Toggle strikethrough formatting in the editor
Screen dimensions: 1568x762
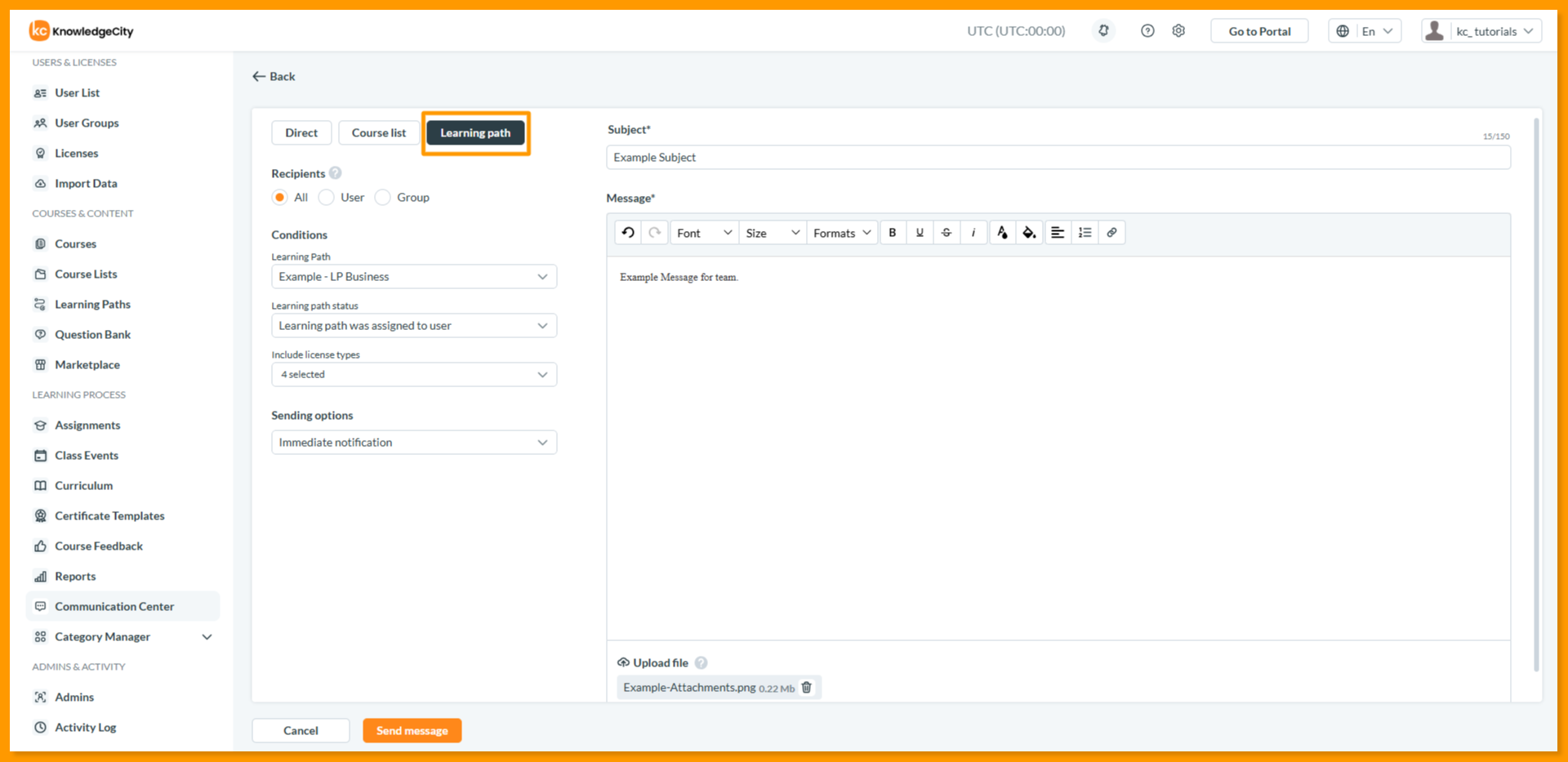(x=947, y=233)
